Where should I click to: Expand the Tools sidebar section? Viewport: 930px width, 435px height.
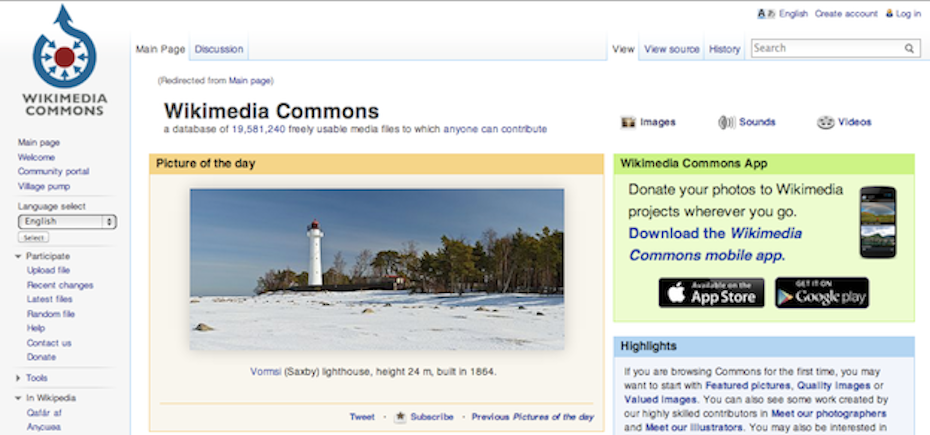point(18,378)
